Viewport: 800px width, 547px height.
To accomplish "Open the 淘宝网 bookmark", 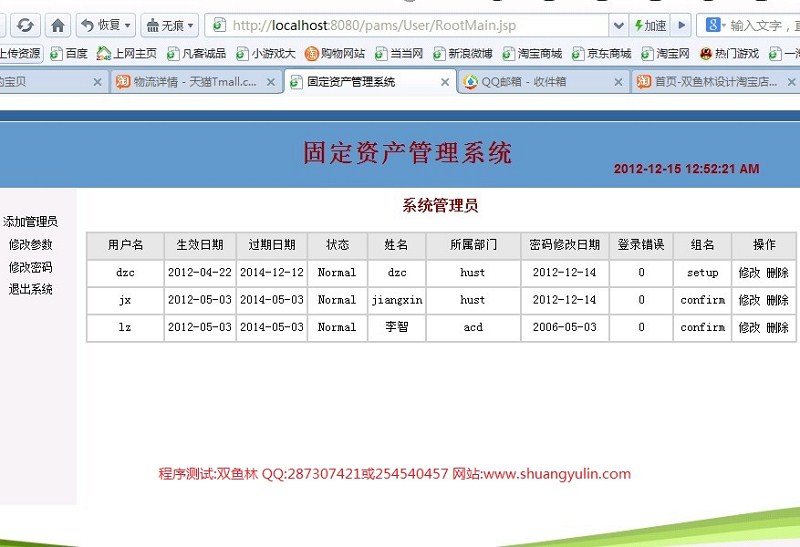I will coord(665,53).
